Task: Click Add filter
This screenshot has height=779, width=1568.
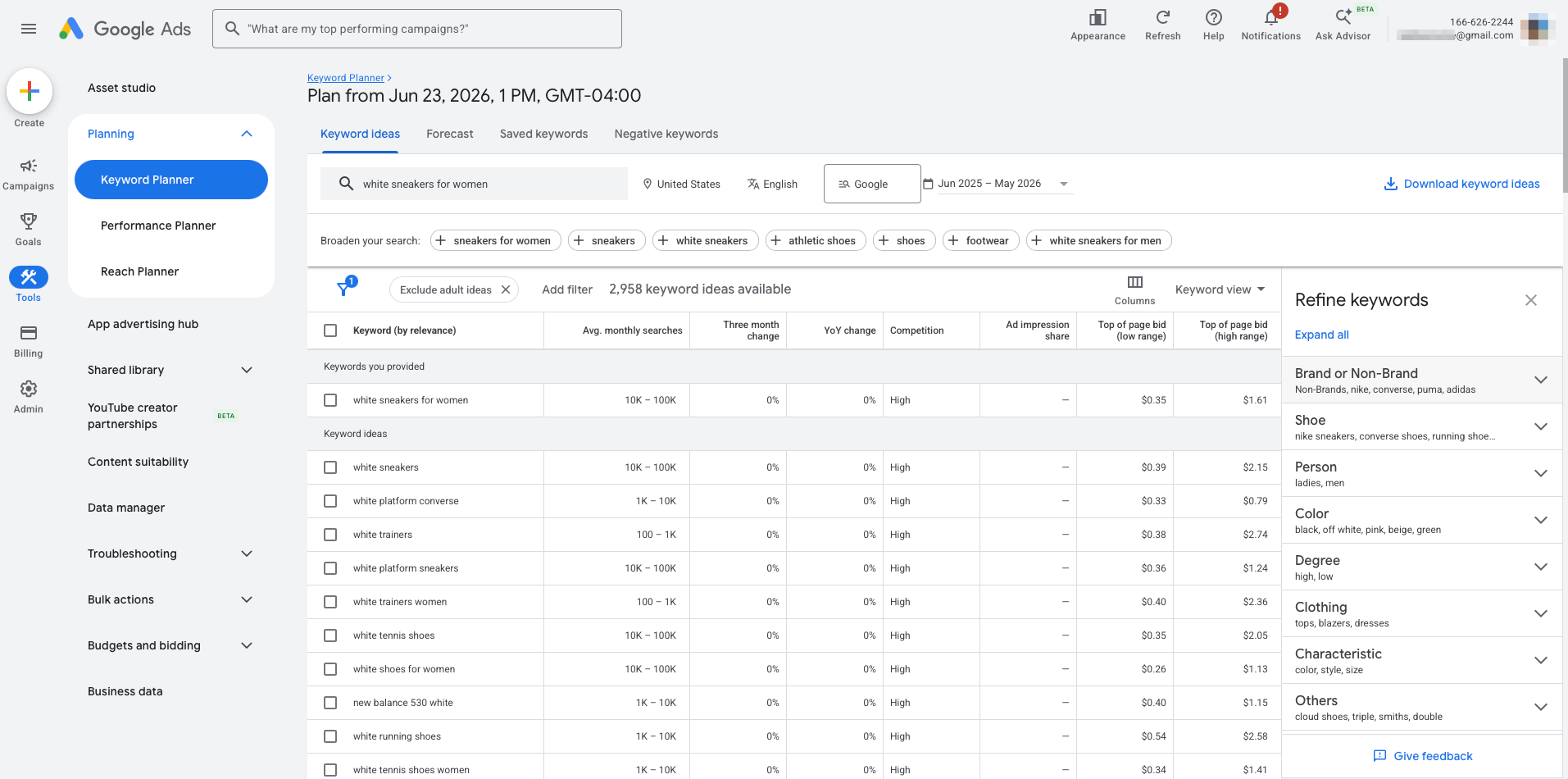Action: [567, 289]
